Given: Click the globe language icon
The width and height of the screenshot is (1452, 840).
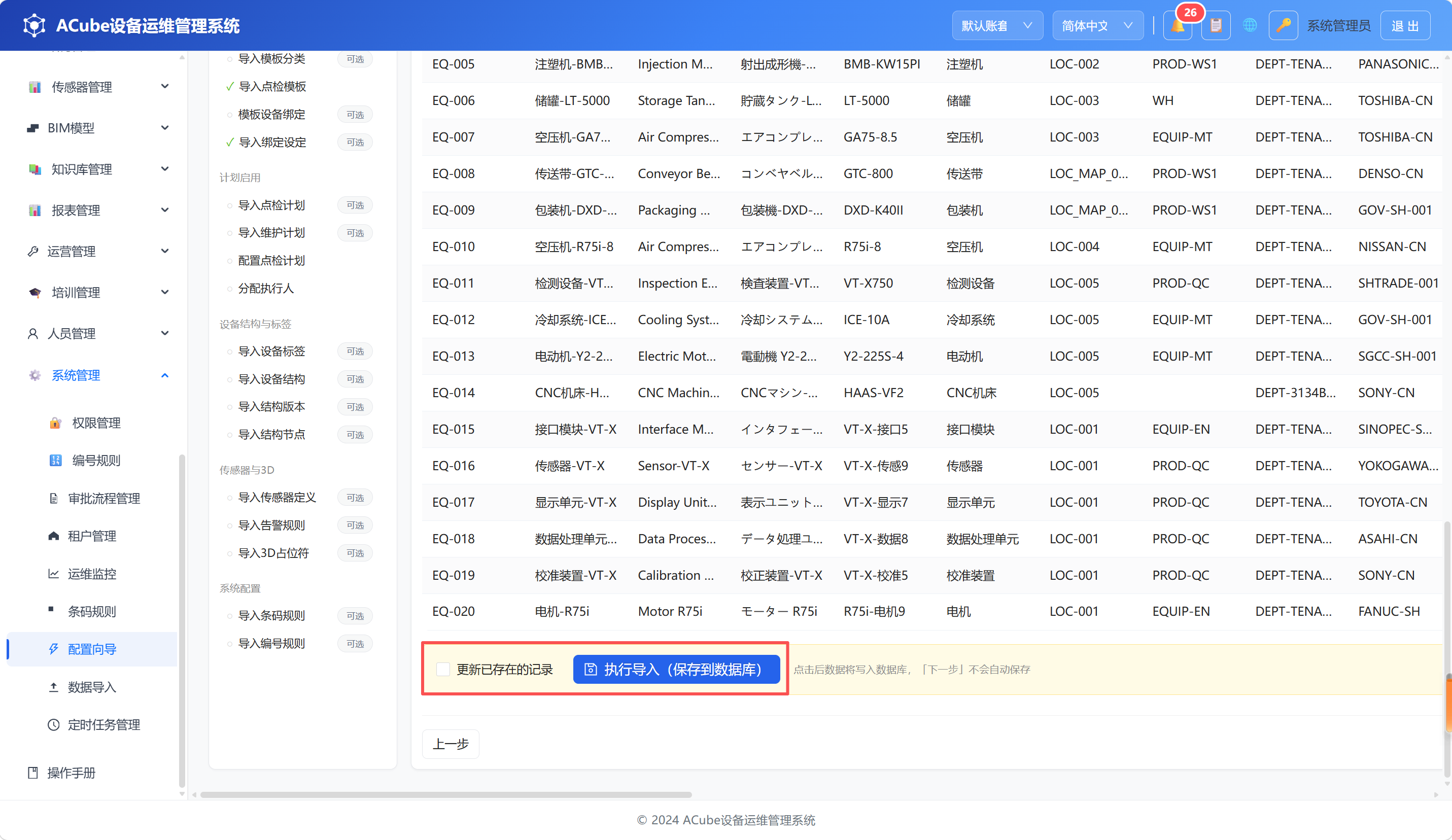Looking at the screenshot, I should click(x=1249, y=26).
